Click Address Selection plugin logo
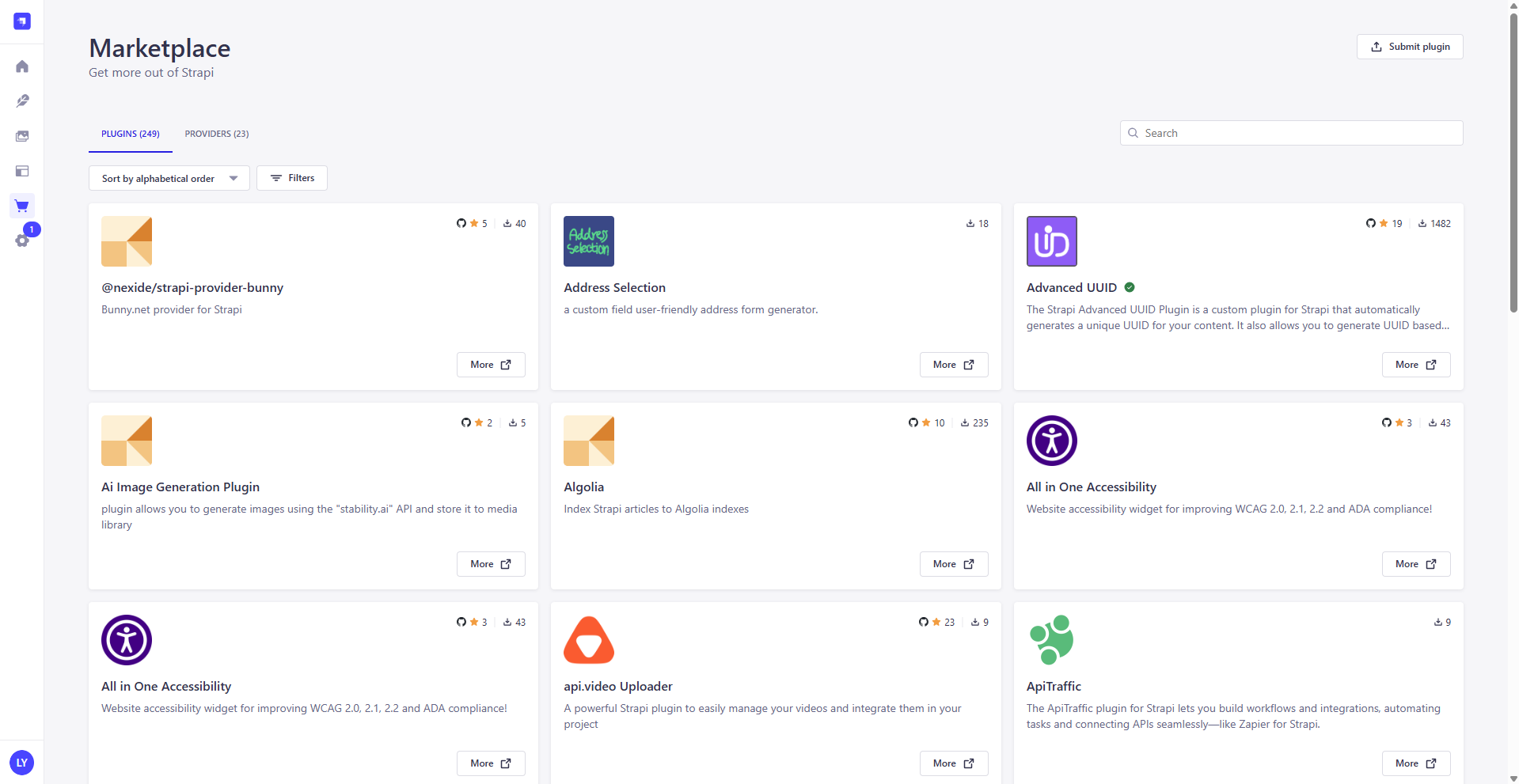The height and width of the screenshot is (784, 1519). point(589,241)
